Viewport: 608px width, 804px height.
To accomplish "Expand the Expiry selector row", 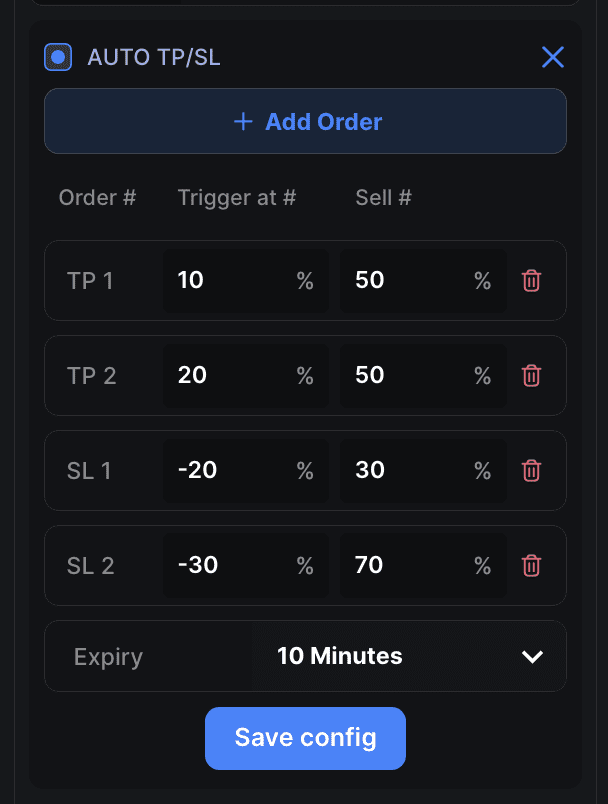I will click(x=306, y=656).
